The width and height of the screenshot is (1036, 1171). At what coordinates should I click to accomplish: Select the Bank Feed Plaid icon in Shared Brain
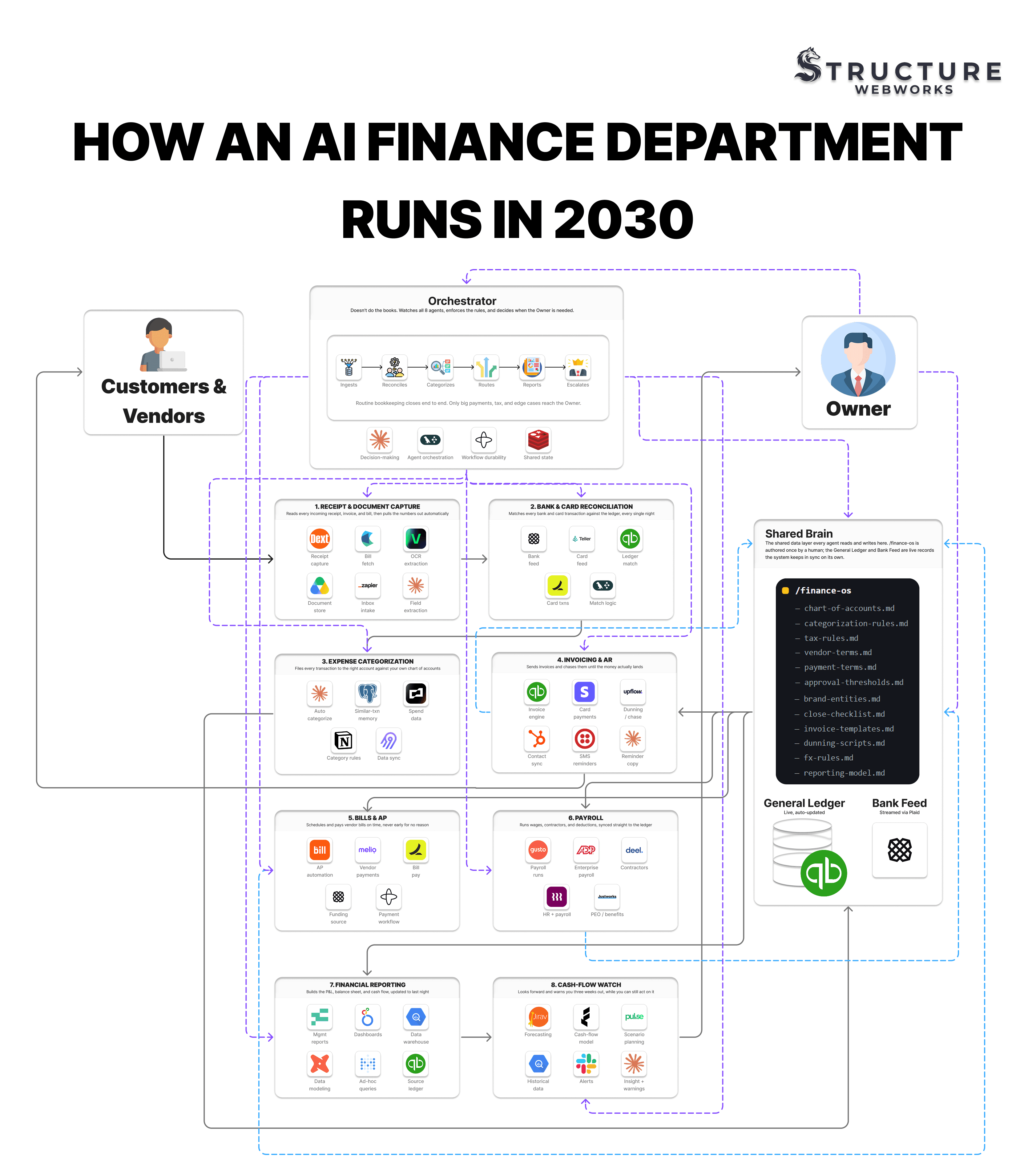[x=899, y=850]
